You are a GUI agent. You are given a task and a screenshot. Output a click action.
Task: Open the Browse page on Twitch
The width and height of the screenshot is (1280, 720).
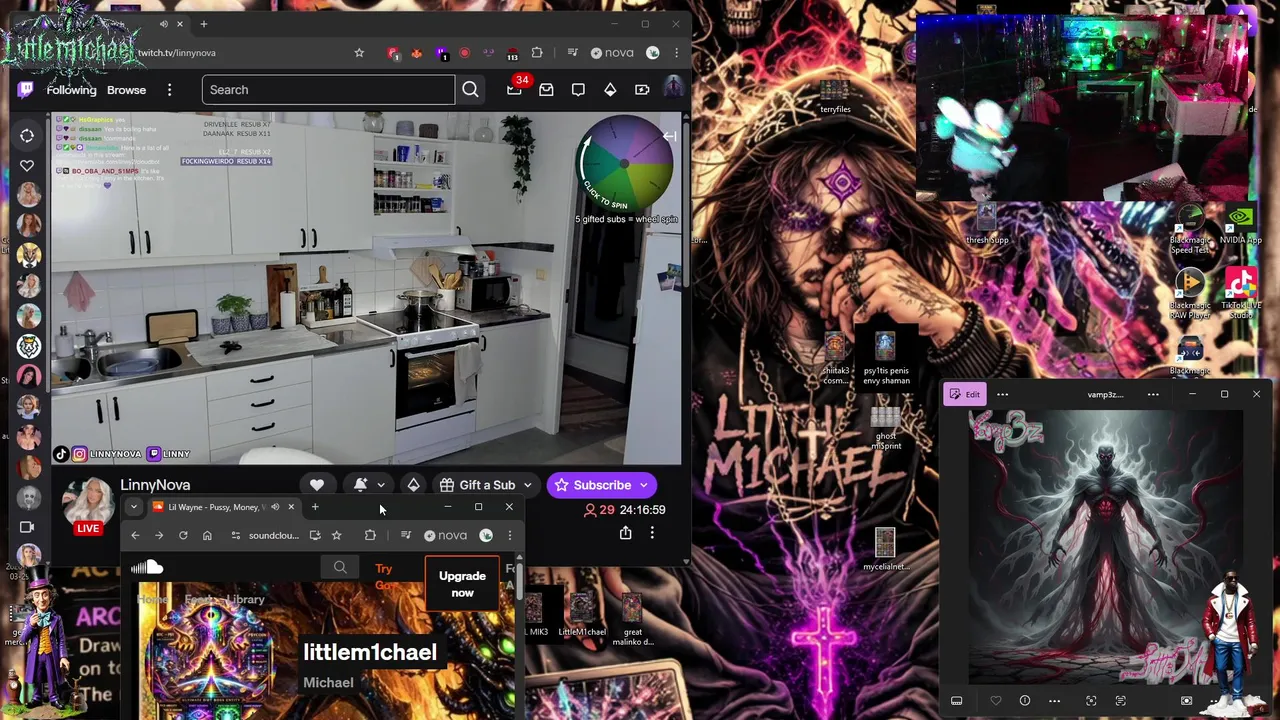(126, 90)
